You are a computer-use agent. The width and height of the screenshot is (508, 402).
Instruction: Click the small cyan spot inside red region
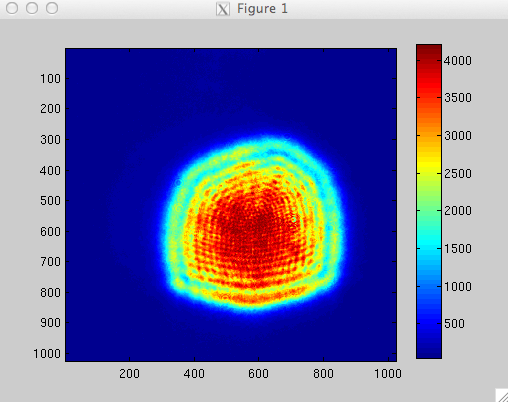pyautogui.click(x=294, y=220)
